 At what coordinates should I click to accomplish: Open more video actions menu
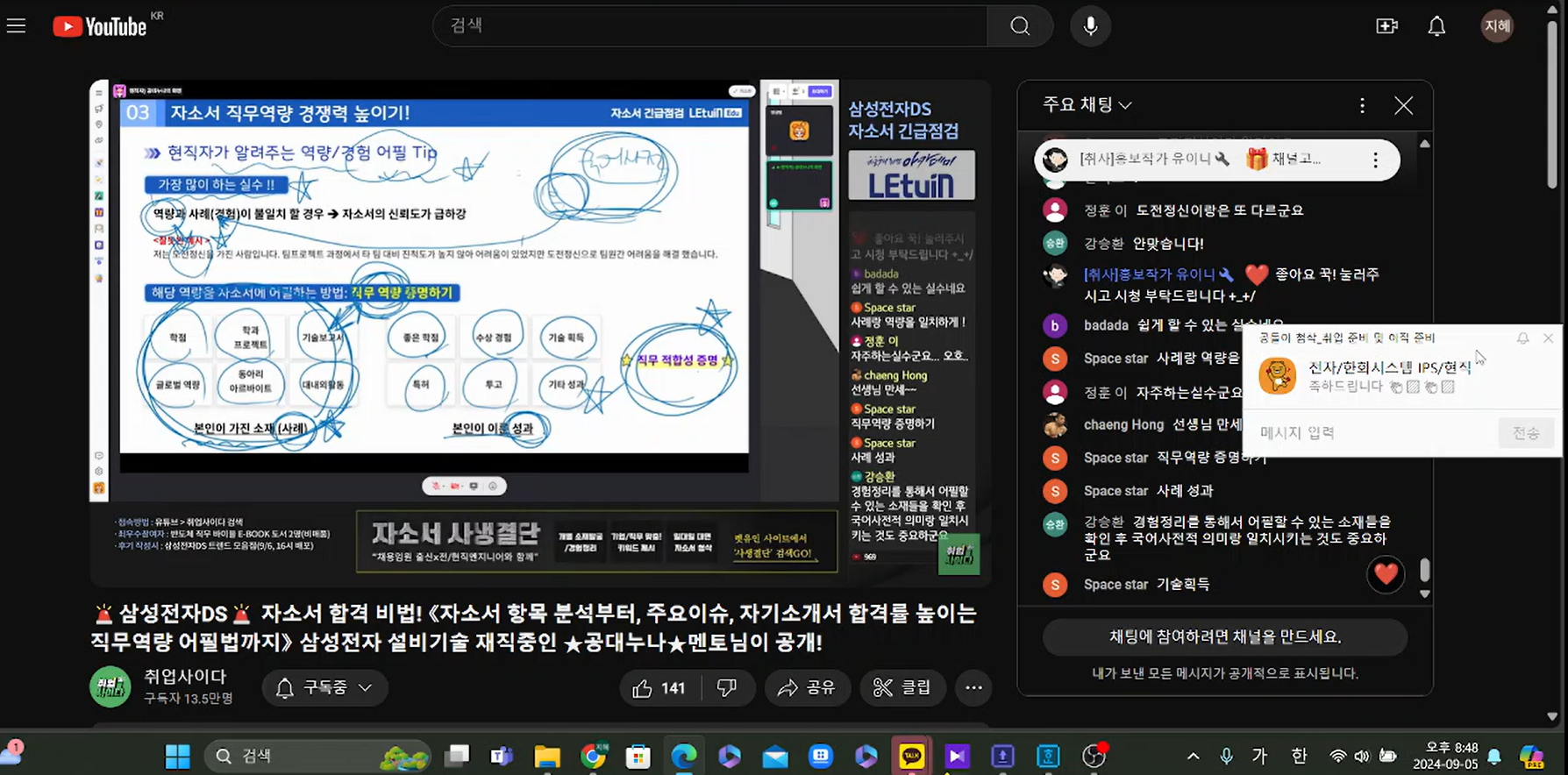click(x=973, y=688)
